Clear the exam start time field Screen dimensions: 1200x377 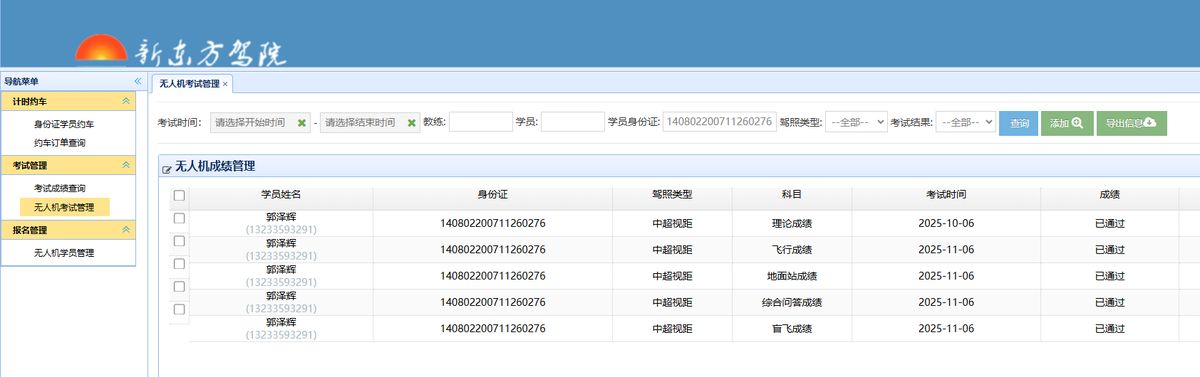click(302, 123)
